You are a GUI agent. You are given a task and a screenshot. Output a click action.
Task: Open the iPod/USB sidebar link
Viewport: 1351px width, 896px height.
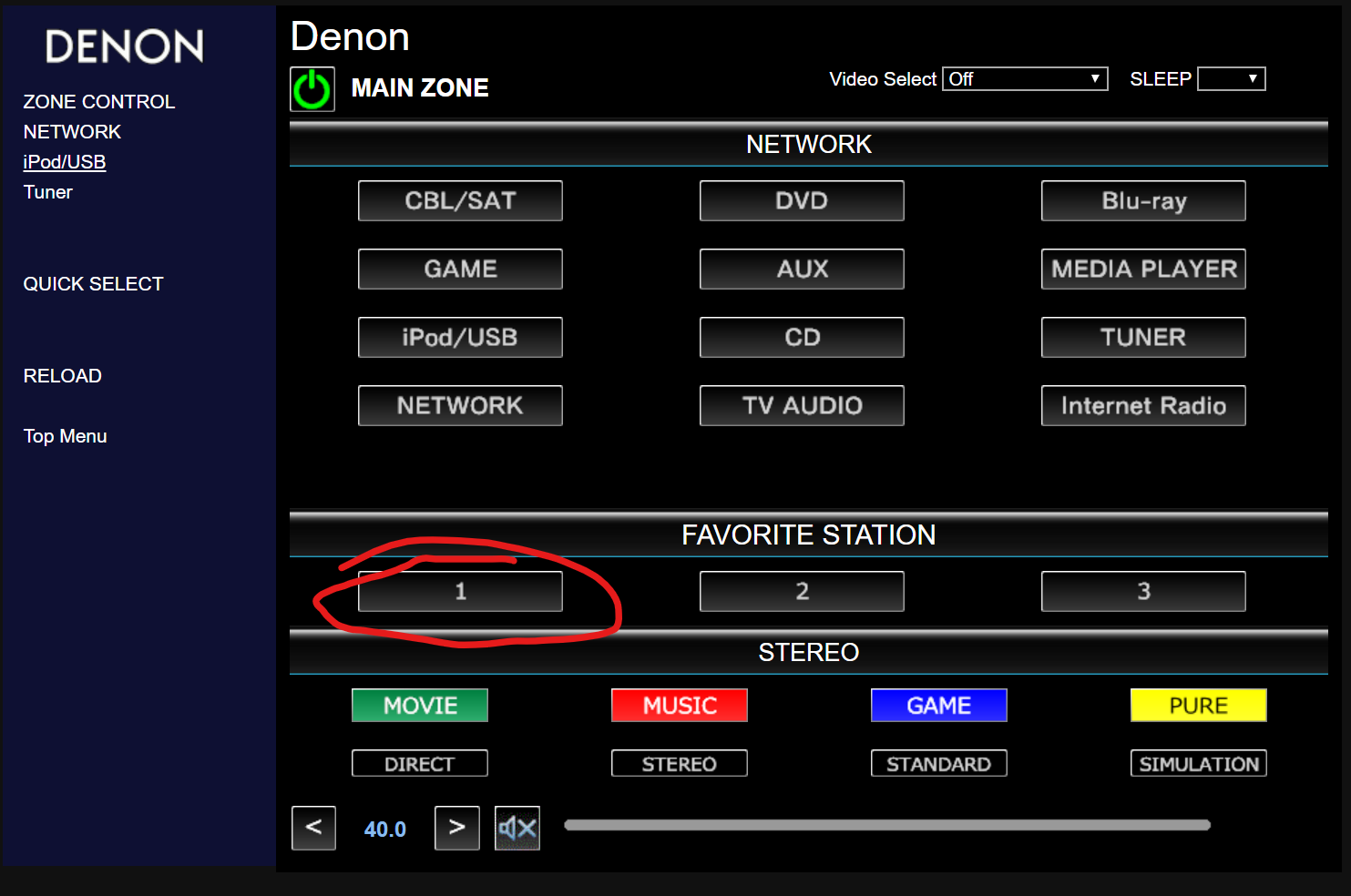65,162
